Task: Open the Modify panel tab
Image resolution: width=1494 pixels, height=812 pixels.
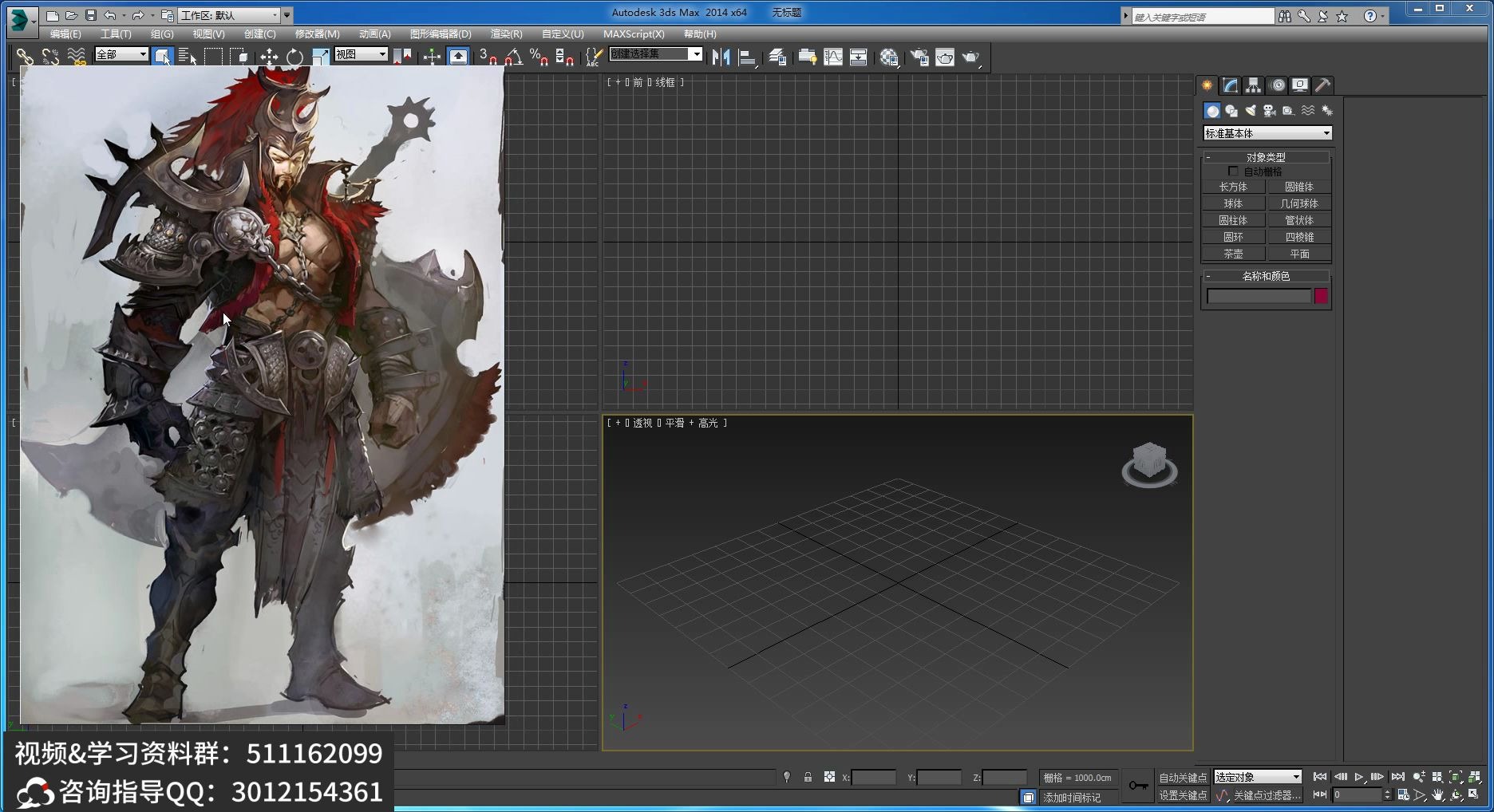Action: click(1230, 85)
